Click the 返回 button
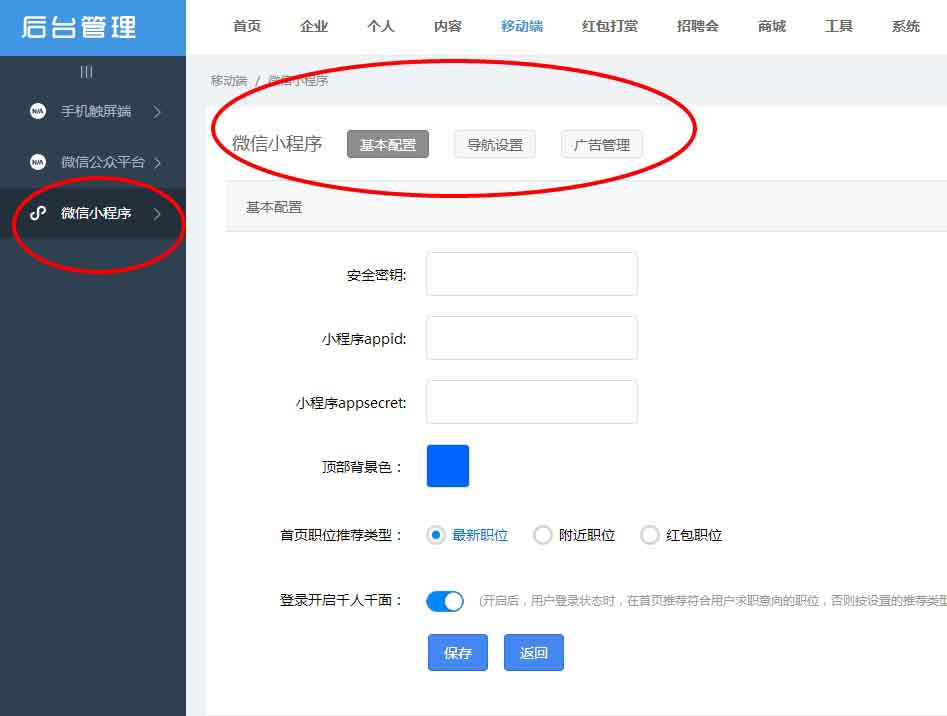Image resolution: width=947 pixels, height=716 pixels. pos(534,652)
